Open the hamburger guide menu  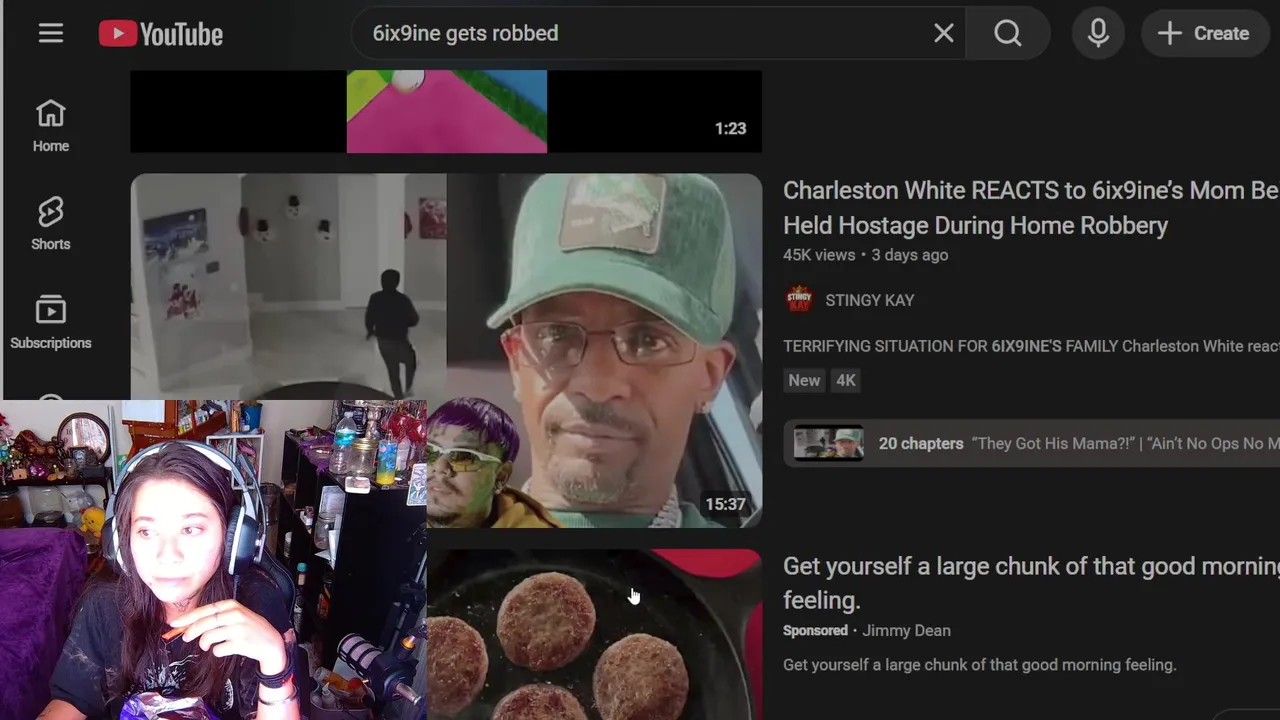pyautogui.click(x=51, y=33)
